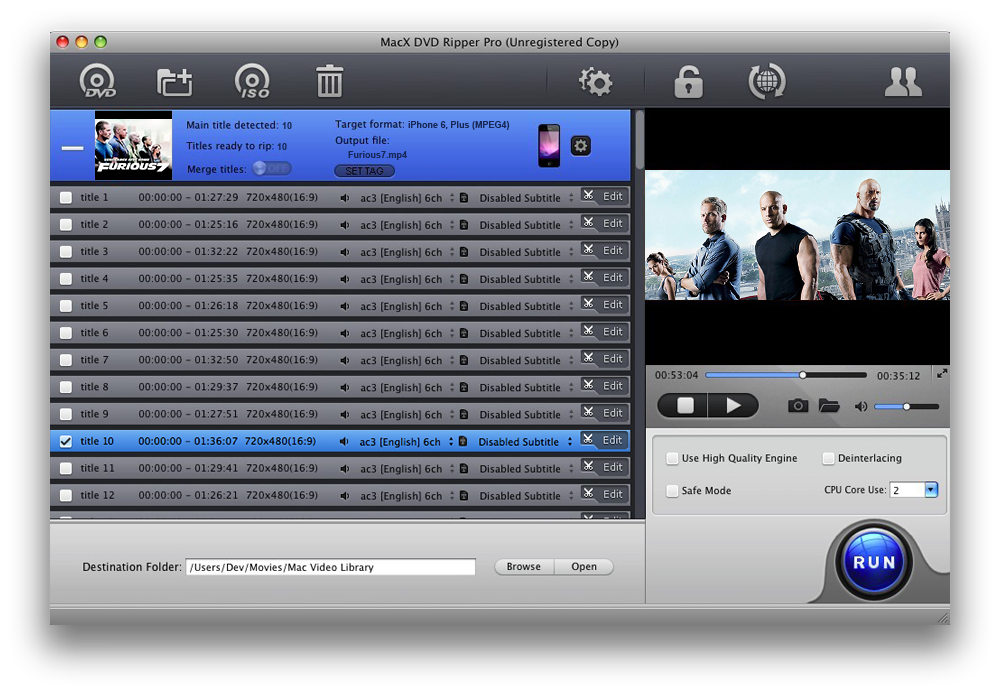The height and width of the screenshot is (693, 1000).
Task: Click the SET TAG button
Action: (x=364, y=171)
